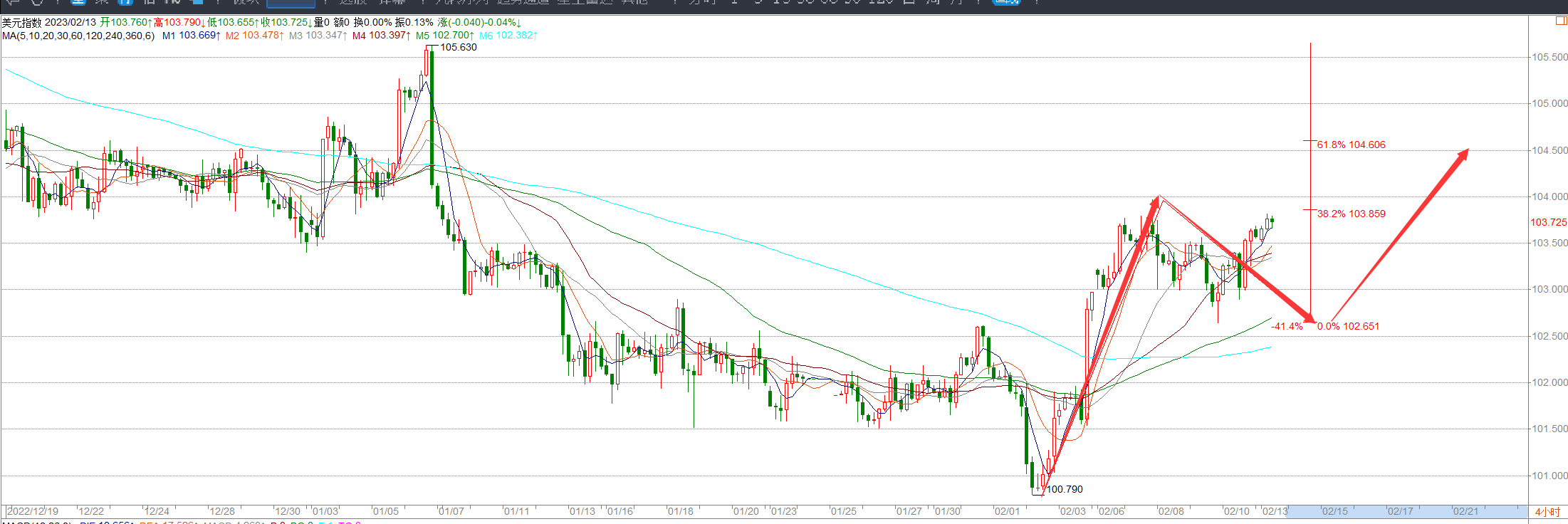Click the 104.500 price axis label
1568x524 pixels.
point(1549,150)
